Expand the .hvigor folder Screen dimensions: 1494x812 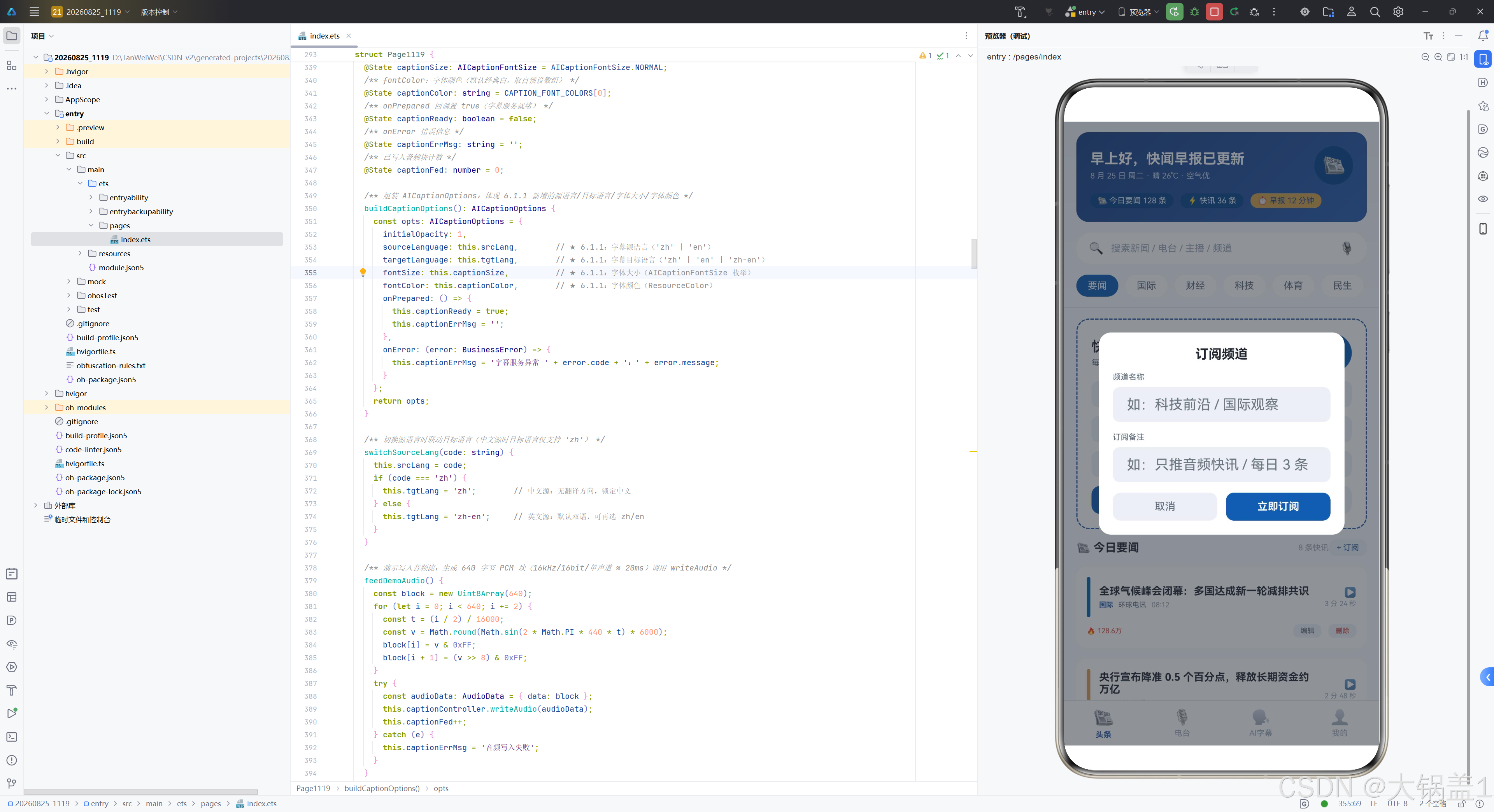point(46,71)
